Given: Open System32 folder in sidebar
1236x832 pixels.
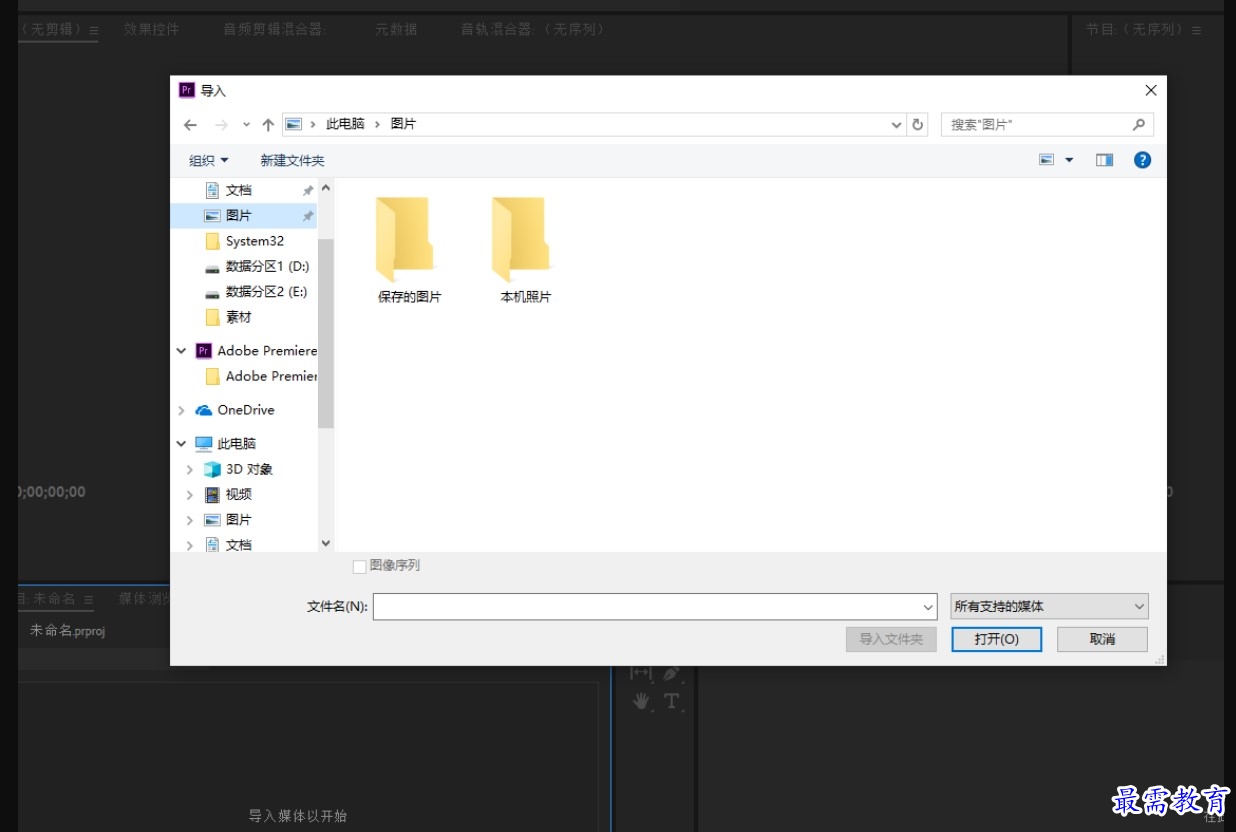Looking at the screenshot, I should 245,241.
